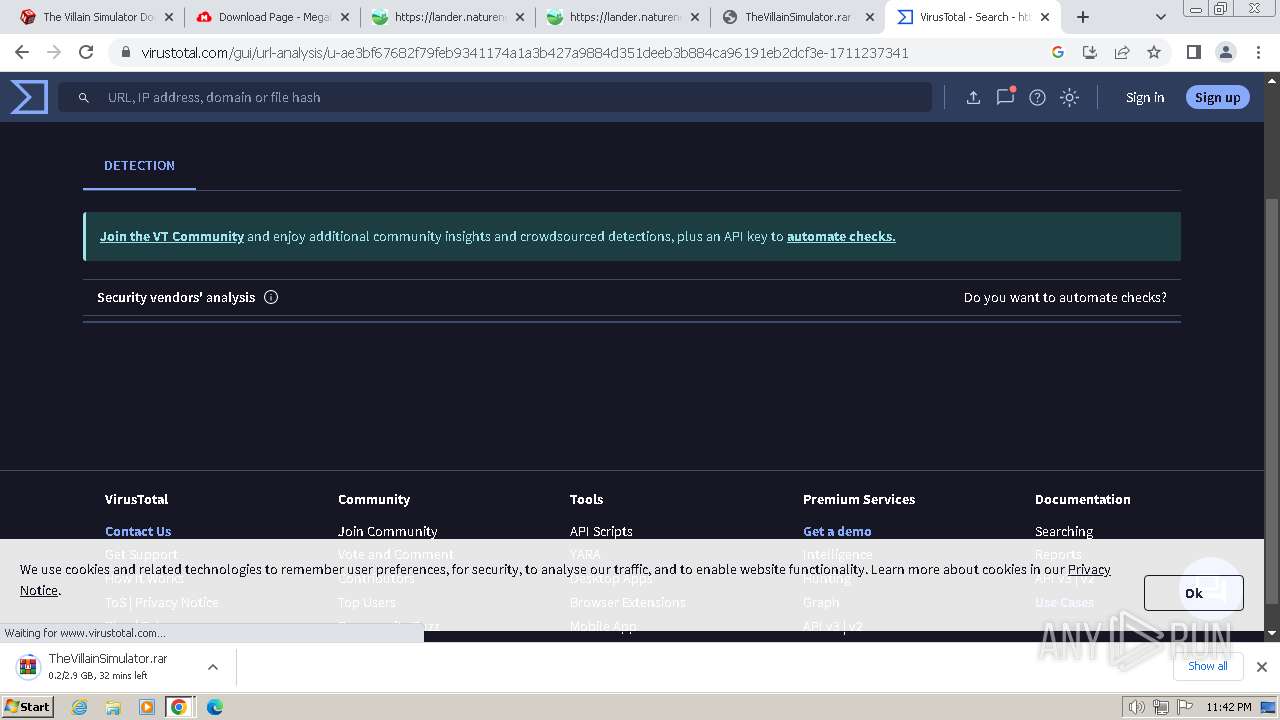The width and height of the screenshot is (1280, 720).
Task: Bookmark this page with the star icon
Action: (x=1154, y=52)
